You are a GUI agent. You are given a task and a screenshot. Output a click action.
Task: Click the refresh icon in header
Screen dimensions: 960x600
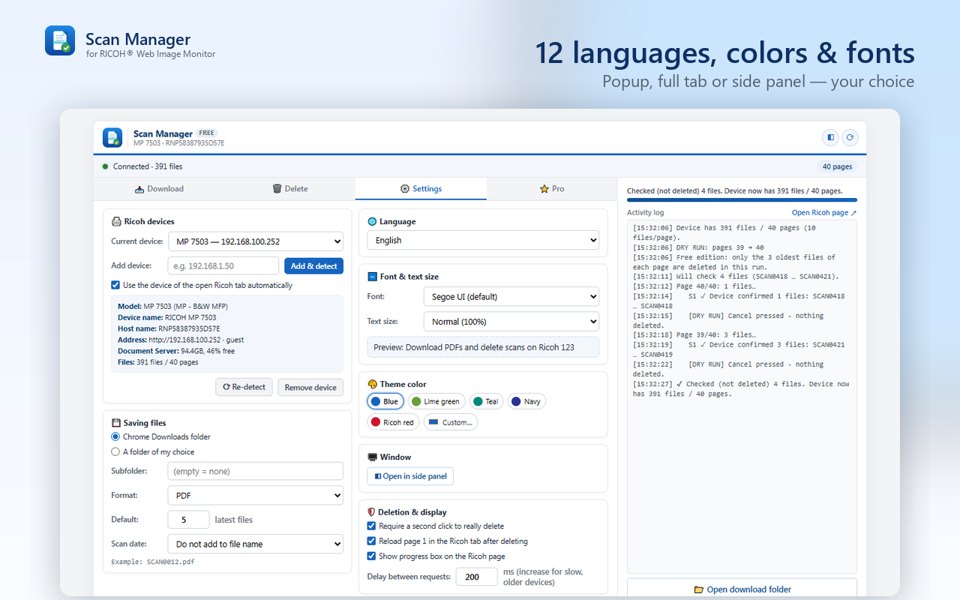[850, 137]
